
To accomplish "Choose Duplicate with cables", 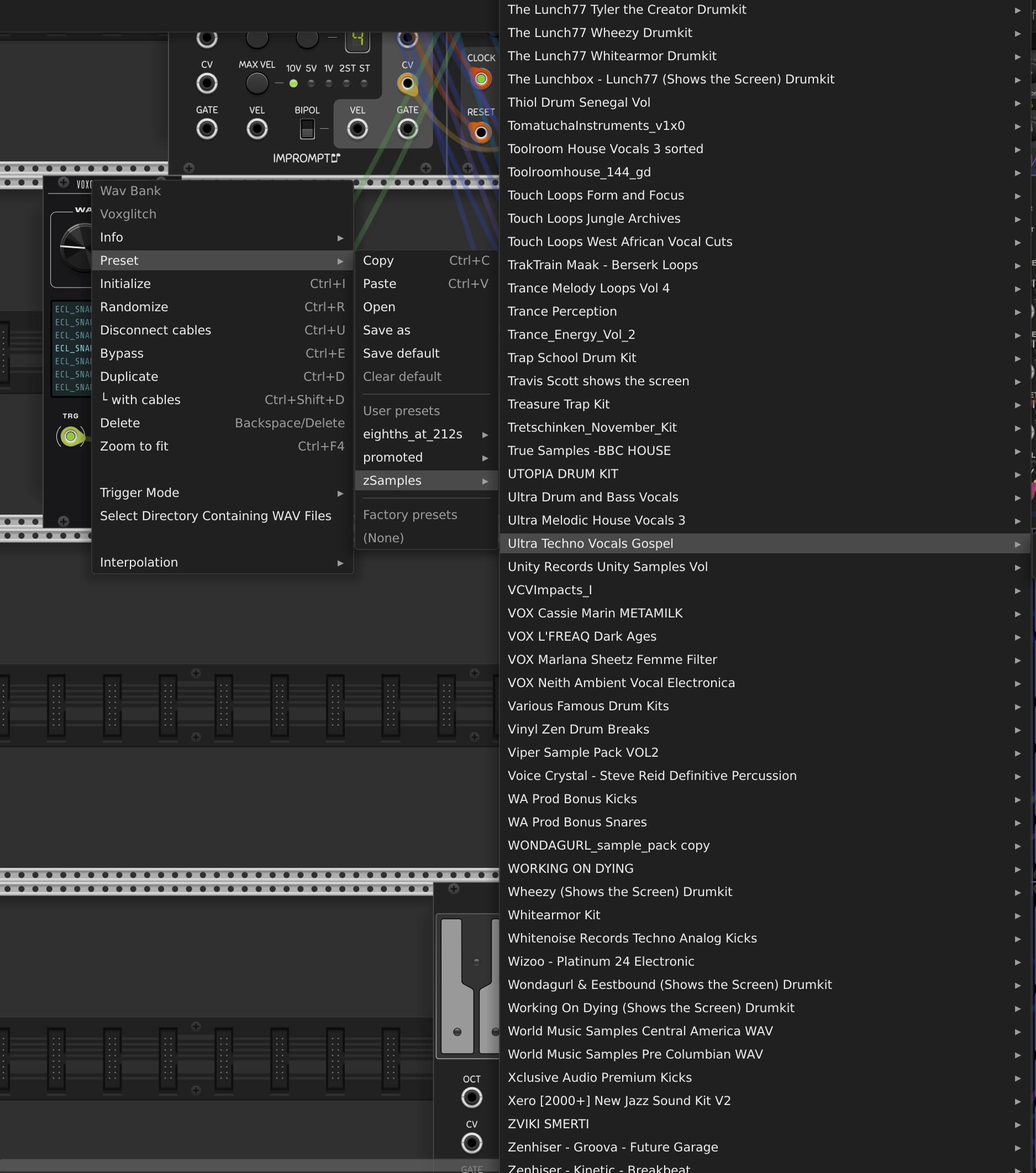I will click(x=223, y=400).
